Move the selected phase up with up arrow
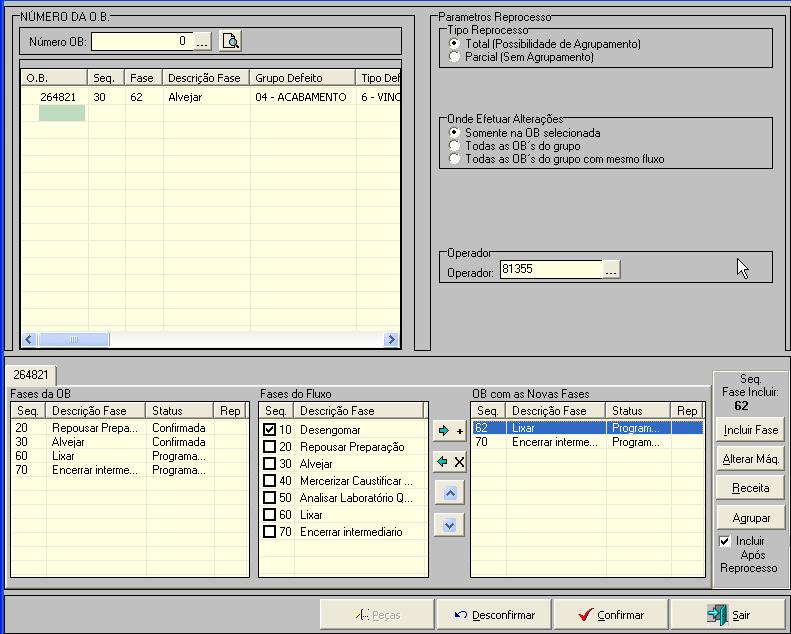Viewport: 791px width, 634px height. click(450, 493)
